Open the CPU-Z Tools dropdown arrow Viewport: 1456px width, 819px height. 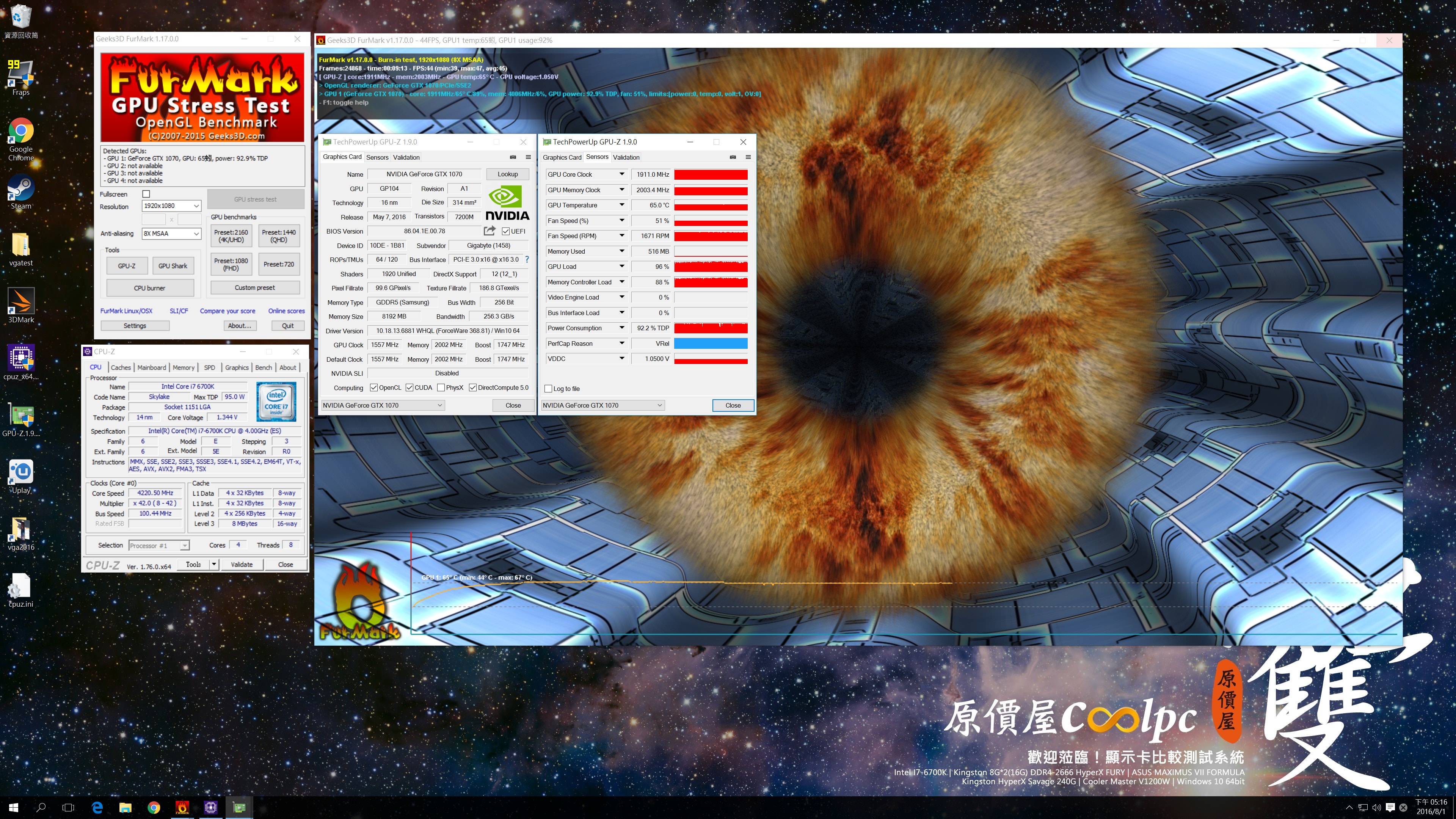213,564
